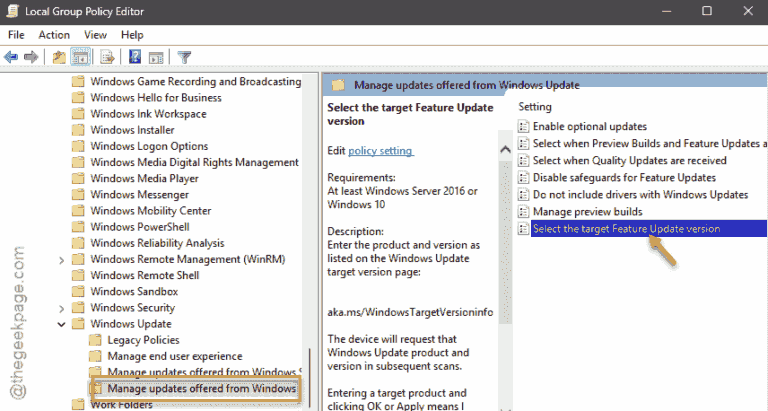This screenshot has width=768, height=411.
Task: Select Windows Media Digital Rights Management folder
Action: 194,162
